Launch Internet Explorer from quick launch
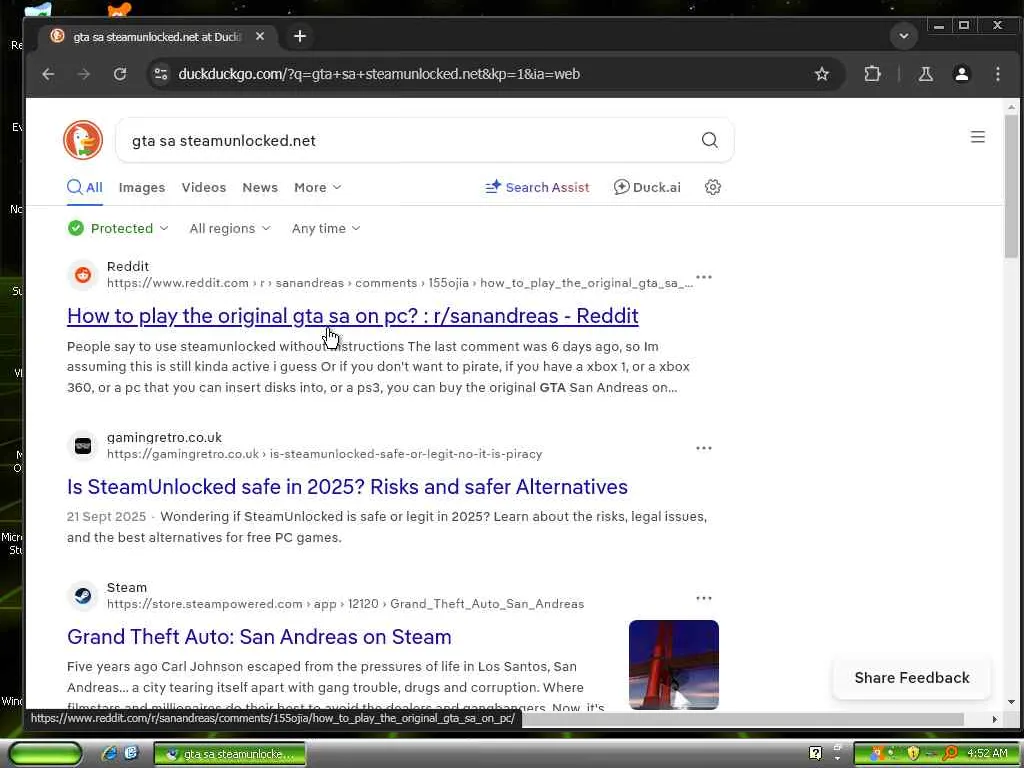This screenshot has width=1024, height=768. click(x=109, y=754)
